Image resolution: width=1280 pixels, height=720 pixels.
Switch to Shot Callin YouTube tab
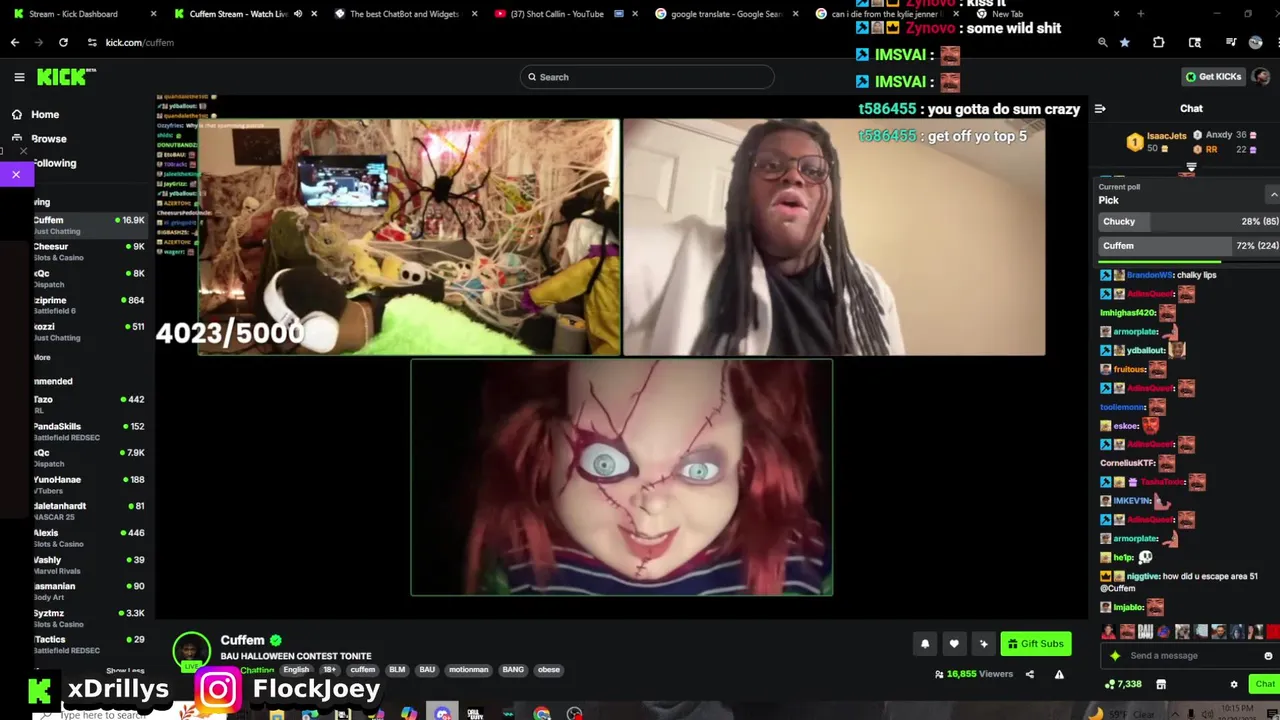coord(566,14)
